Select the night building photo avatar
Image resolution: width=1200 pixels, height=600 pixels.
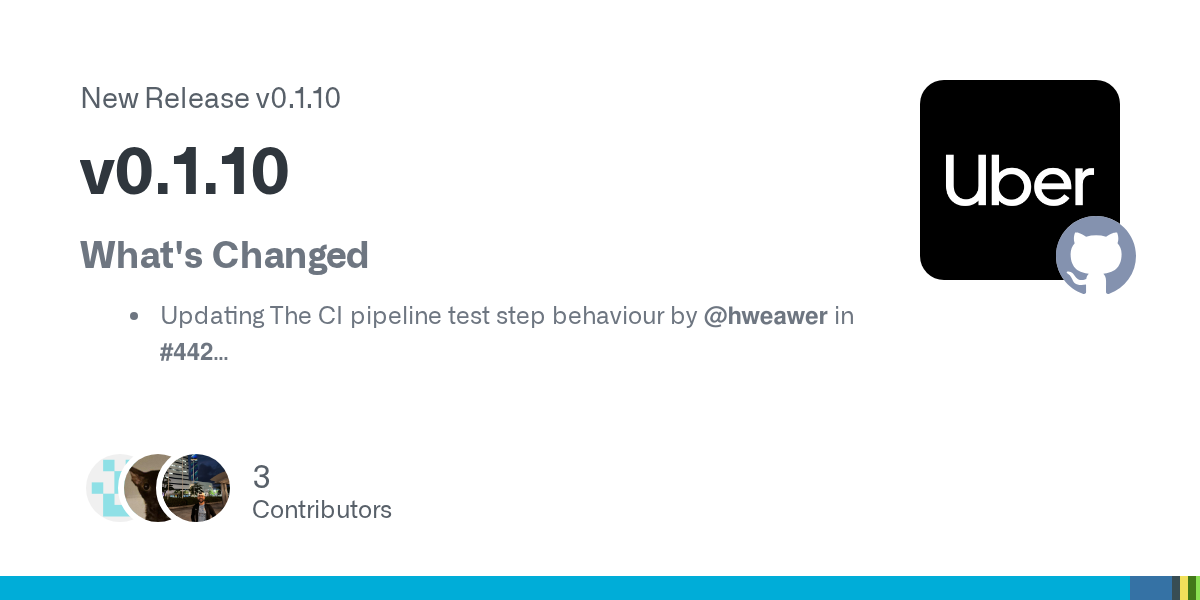click(x=197, y=488)
